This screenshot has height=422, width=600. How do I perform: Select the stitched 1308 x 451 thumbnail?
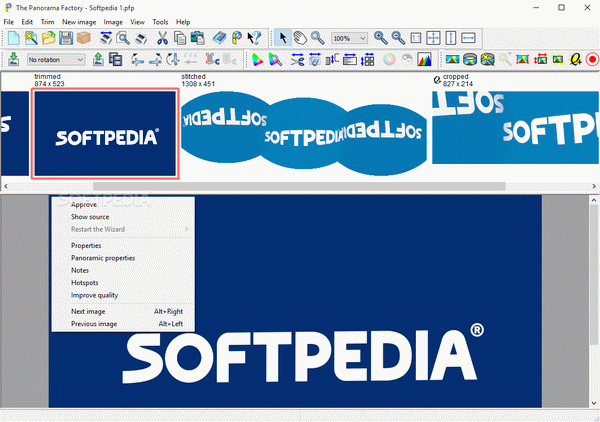pyautogui.click(x=304, y=133)
